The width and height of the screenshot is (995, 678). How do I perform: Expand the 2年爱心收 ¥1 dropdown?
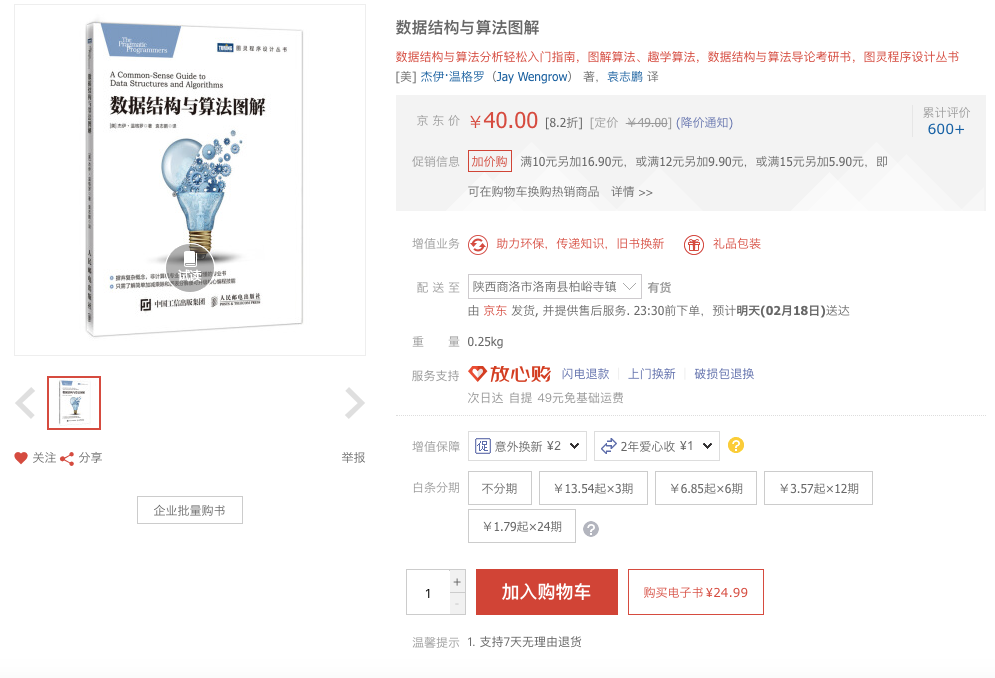[x=657, y=446]
